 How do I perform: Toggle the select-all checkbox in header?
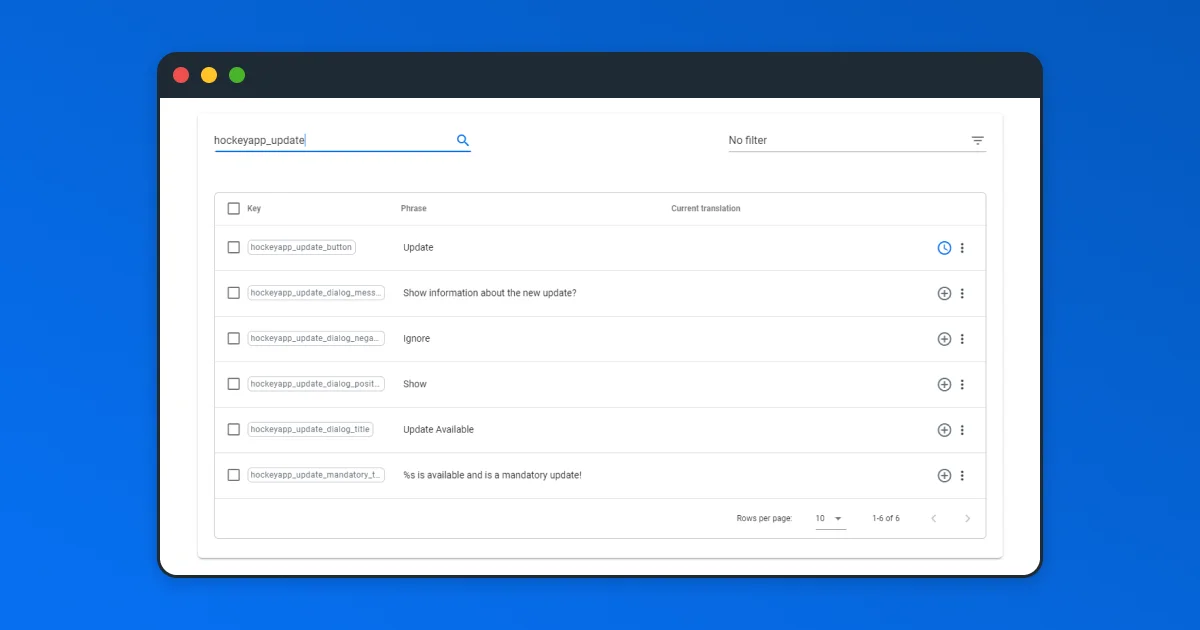click(x=234, y=209)
